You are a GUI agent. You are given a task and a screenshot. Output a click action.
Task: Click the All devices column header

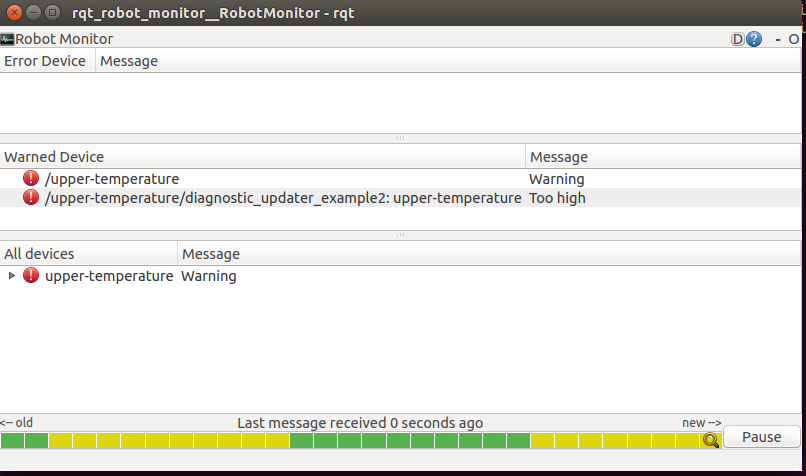(x=88, y=254)
